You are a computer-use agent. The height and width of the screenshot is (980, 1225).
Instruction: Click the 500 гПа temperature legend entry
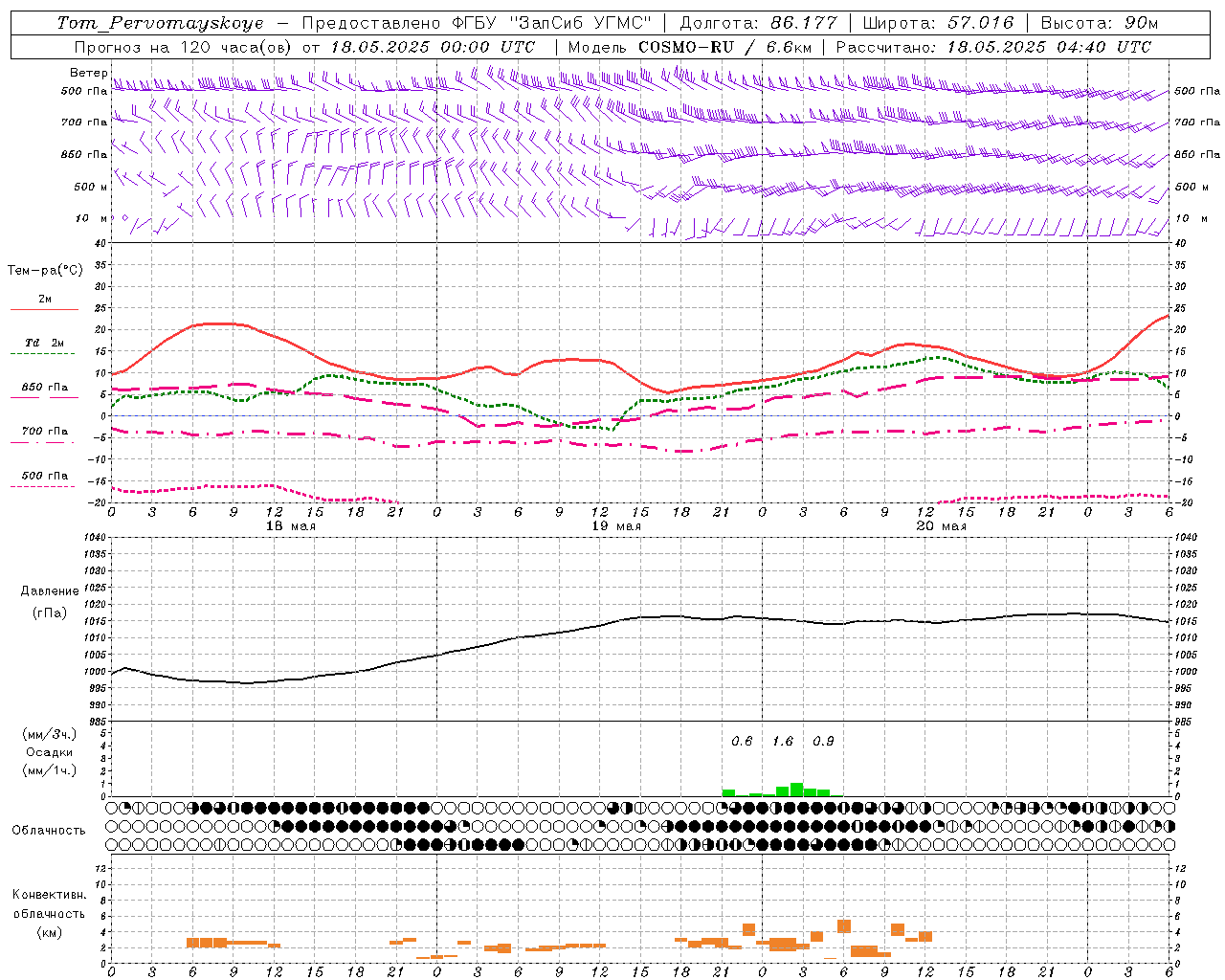45,476
